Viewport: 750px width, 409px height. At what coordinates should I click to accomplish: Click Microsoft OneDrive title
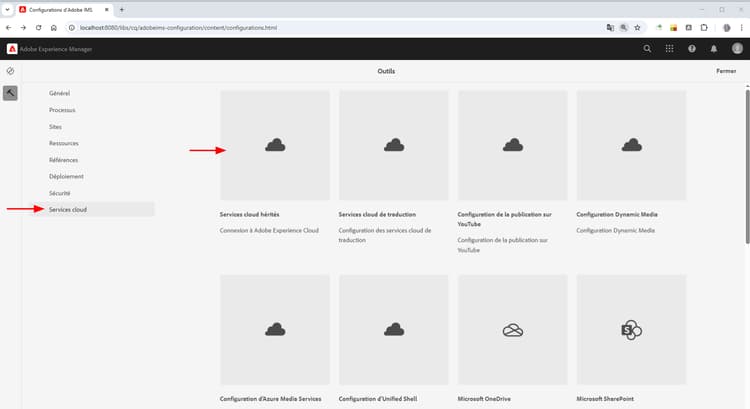pos(484,398)
